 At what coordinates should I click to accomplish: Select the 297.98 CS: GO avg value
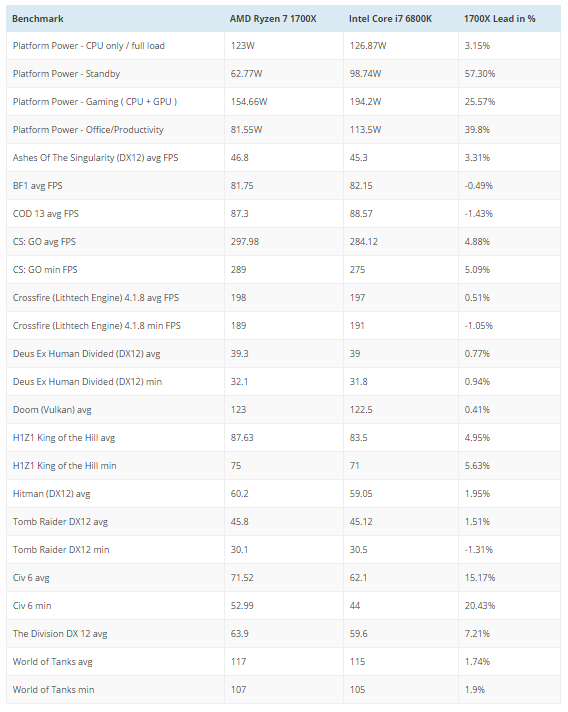pyautogui.click(x=245, y=242)
